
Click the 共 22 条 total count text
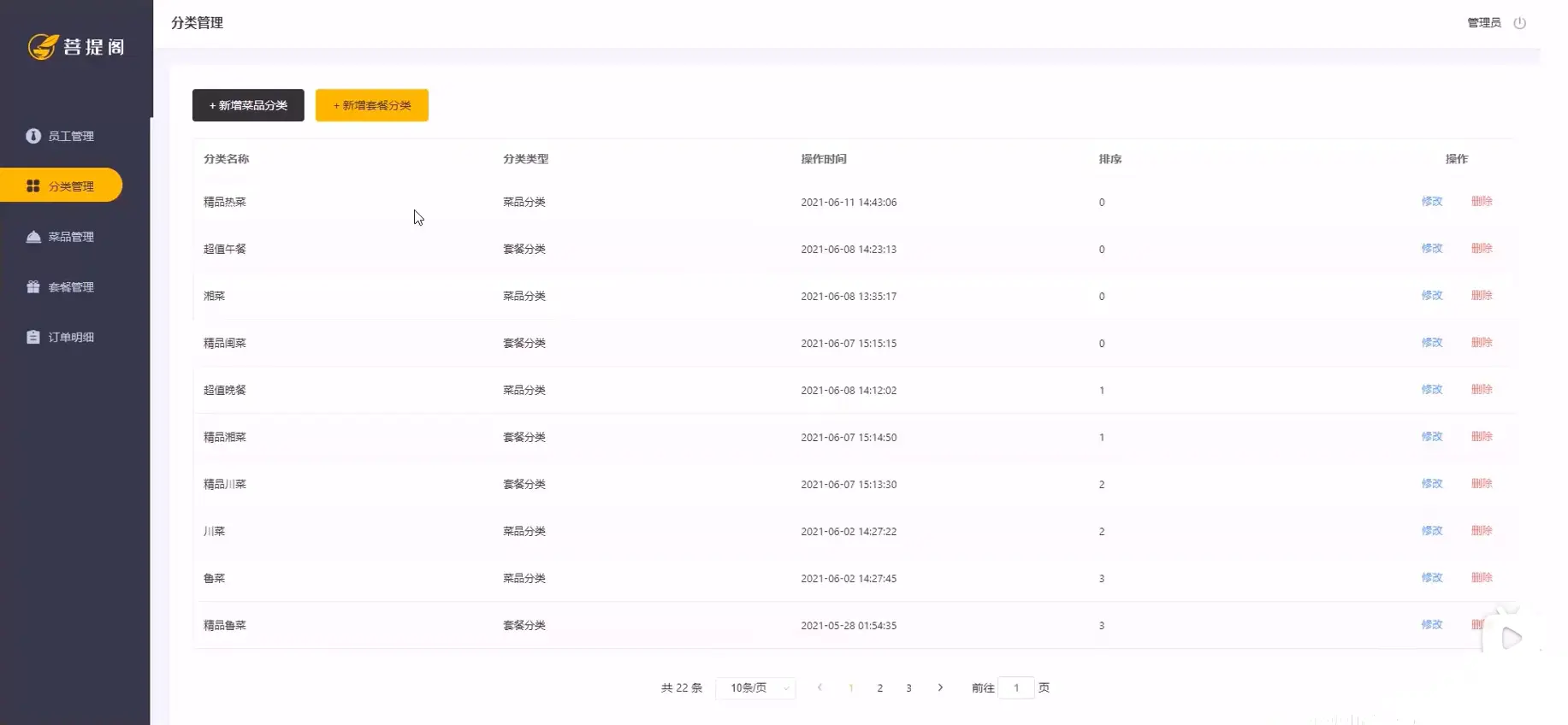point(682,687)
